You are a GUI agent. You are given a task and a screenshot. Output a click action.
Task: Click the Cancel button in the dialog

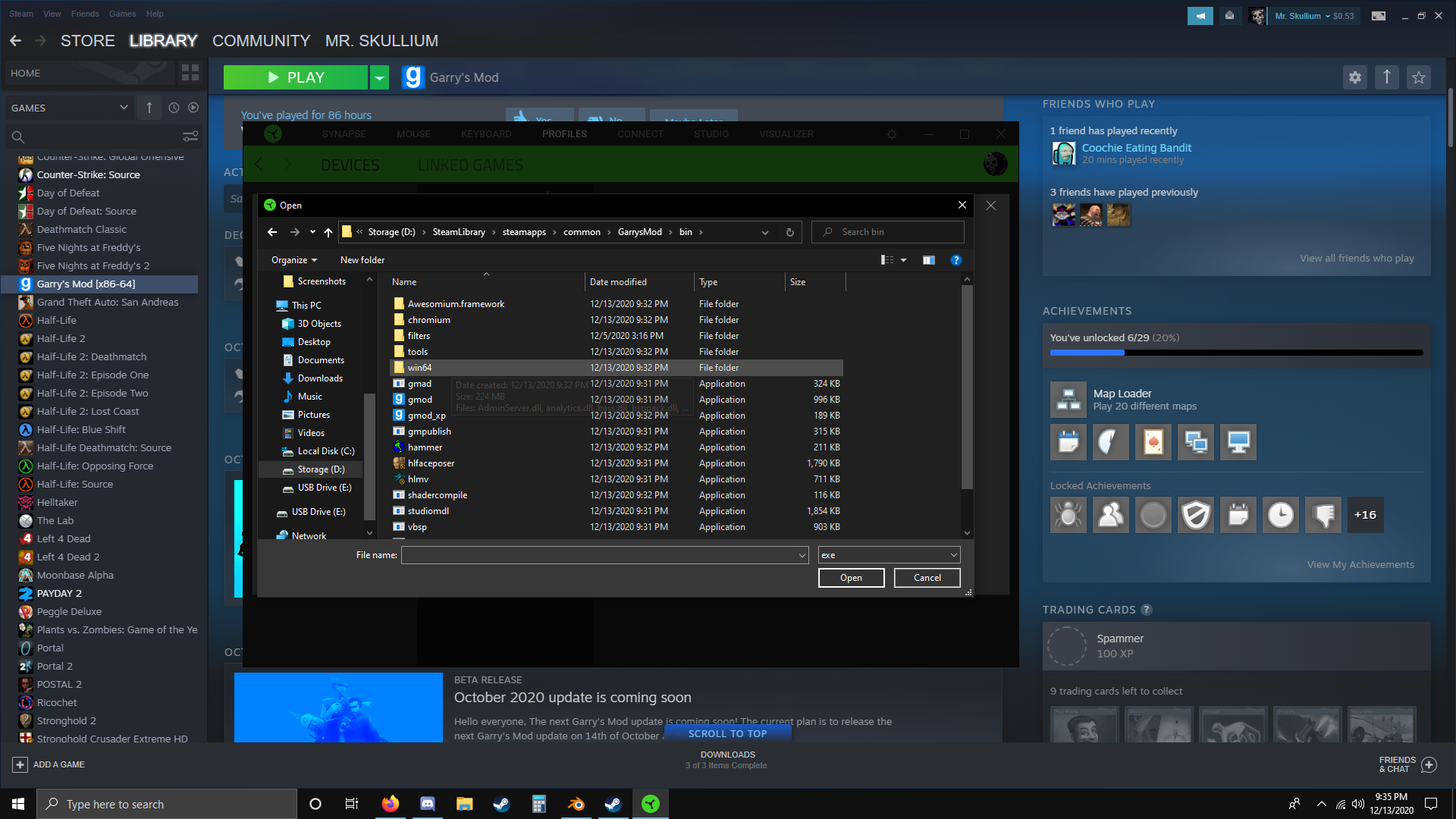927,578
